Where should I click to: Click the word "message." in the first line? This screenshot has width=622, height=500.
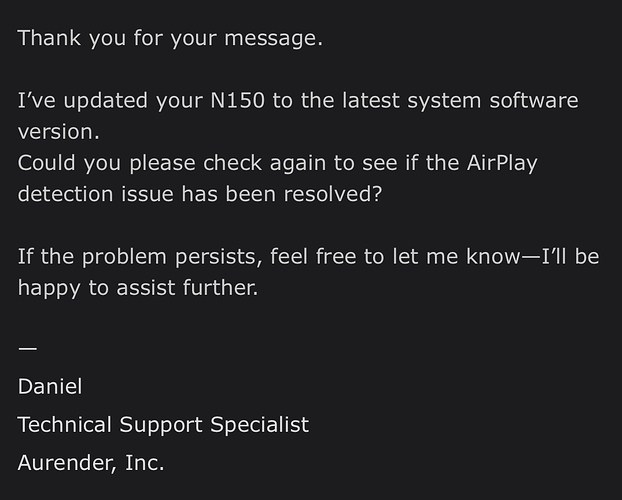point(281,40)
